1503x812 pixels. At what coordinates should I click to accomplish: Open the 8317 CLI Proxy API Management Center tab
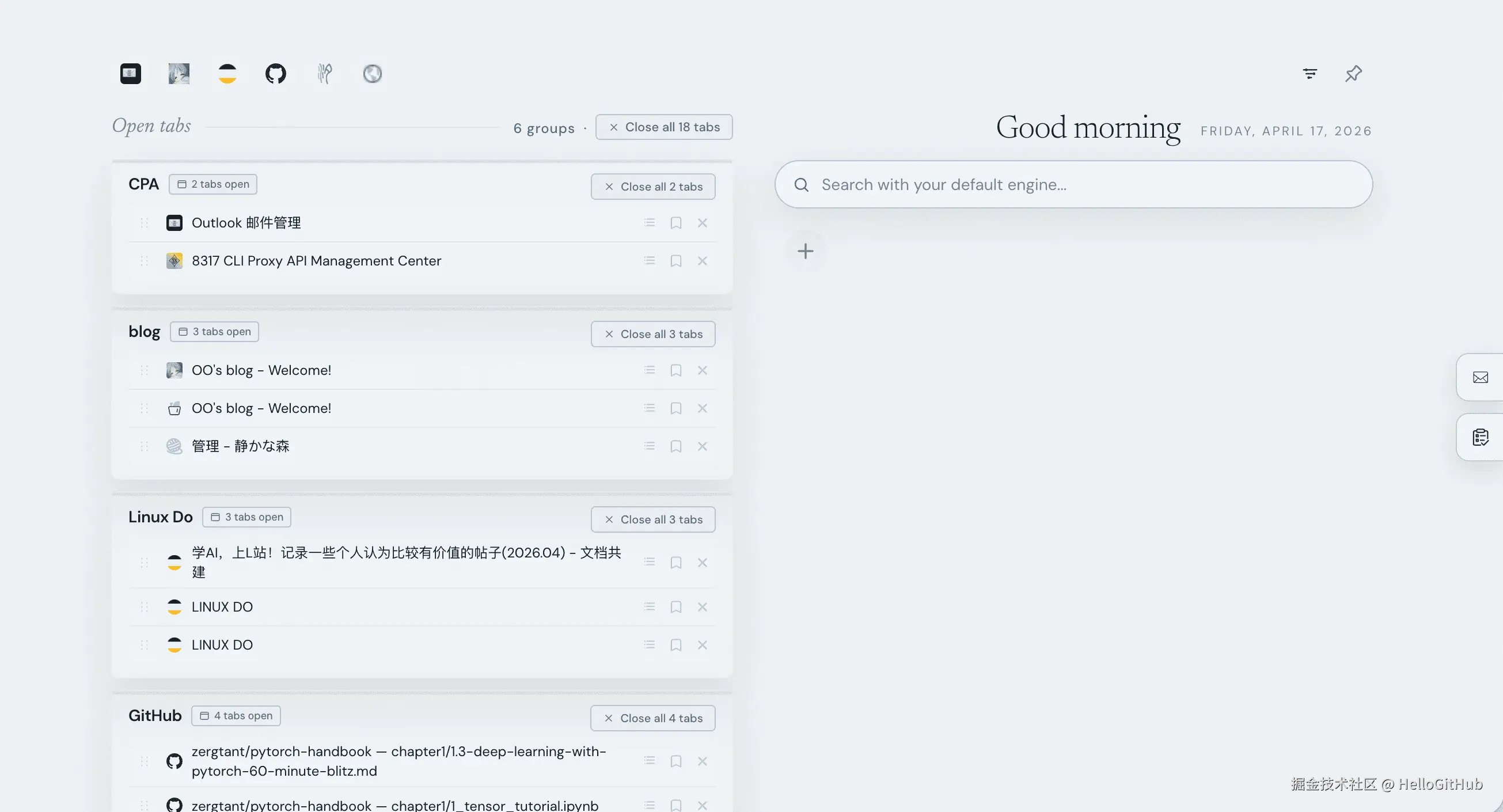(x=316, y=261)
